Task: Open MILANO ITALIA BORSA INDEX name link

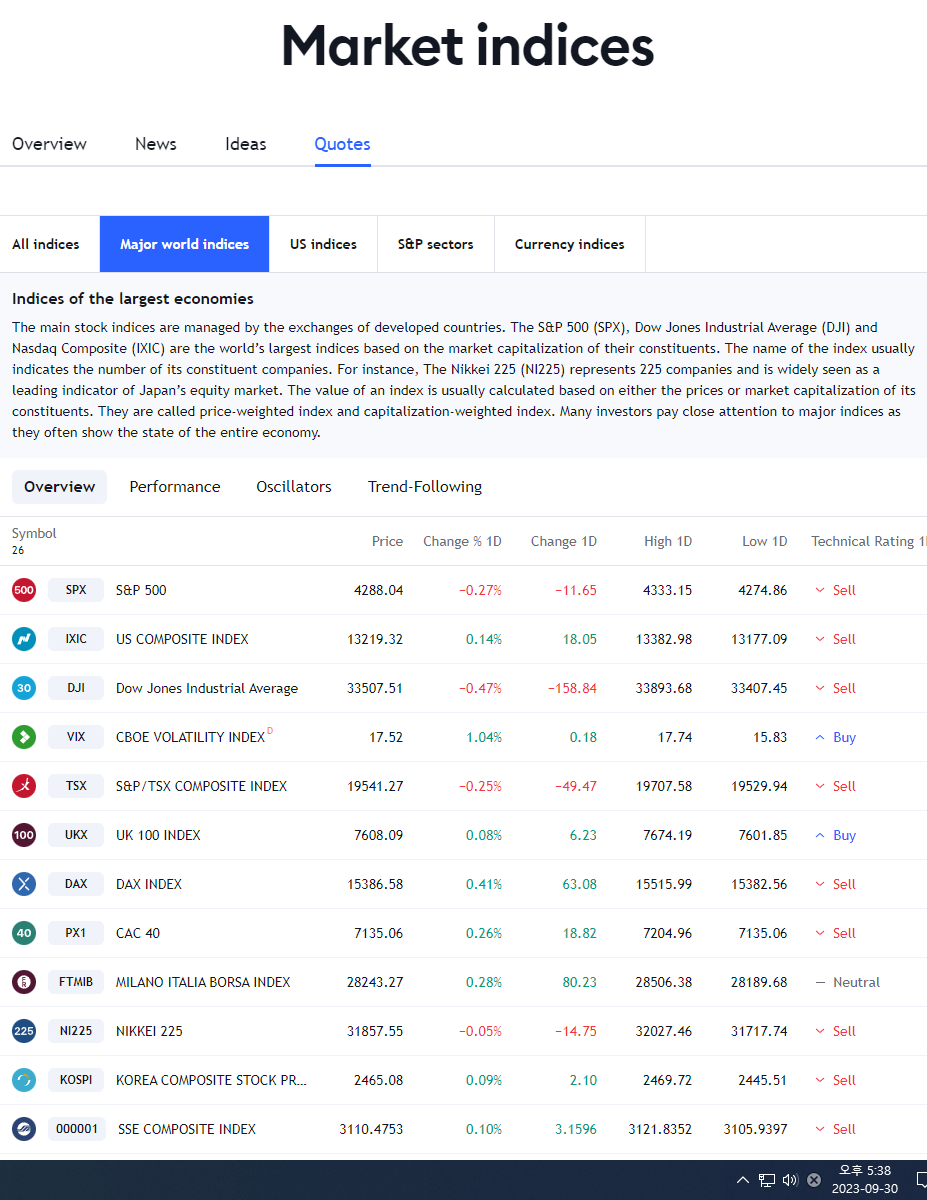Action: [x=203, y=982]
